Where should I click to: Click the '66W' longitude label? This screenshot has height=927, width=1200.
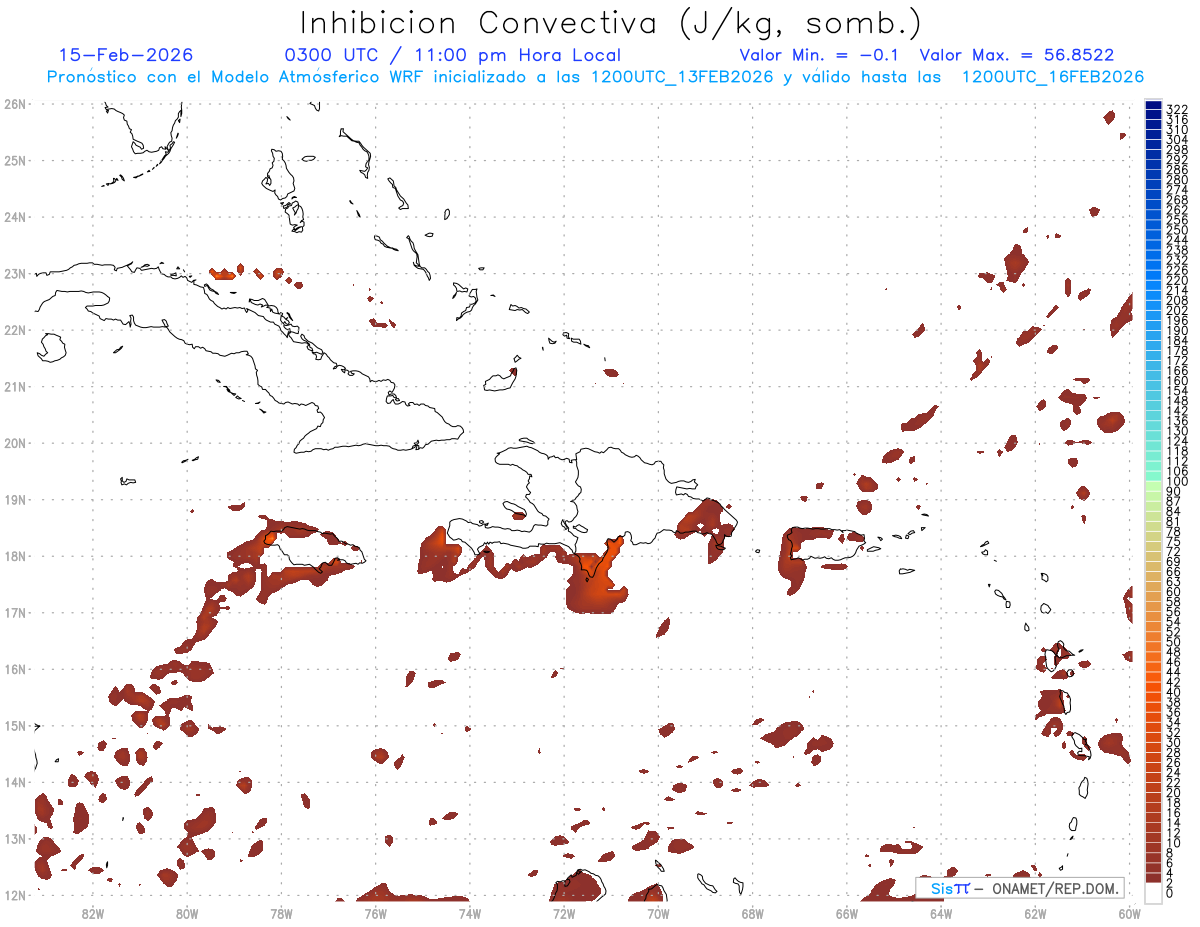coord(847,912)
